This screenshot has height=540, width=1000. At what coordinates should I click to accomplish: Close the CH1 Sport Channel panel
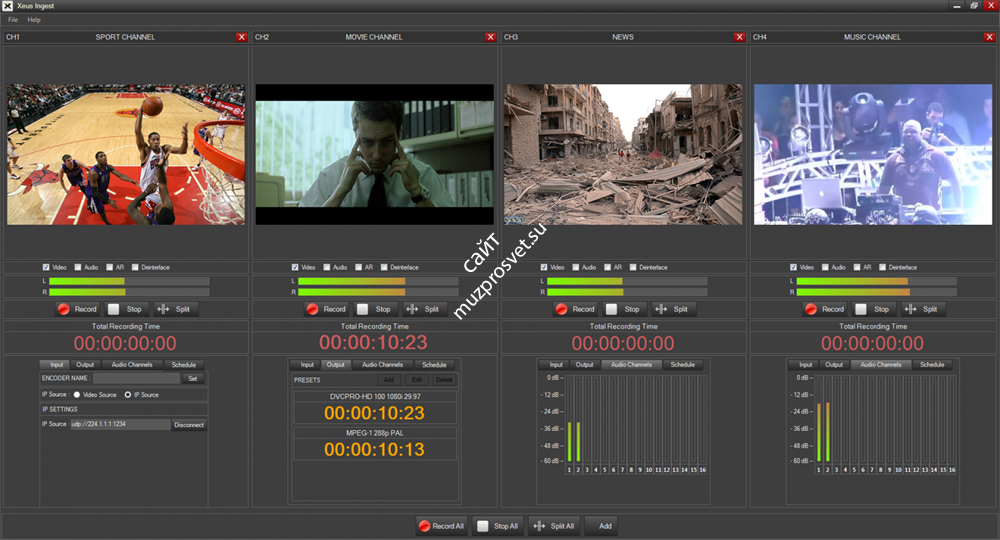241,37
